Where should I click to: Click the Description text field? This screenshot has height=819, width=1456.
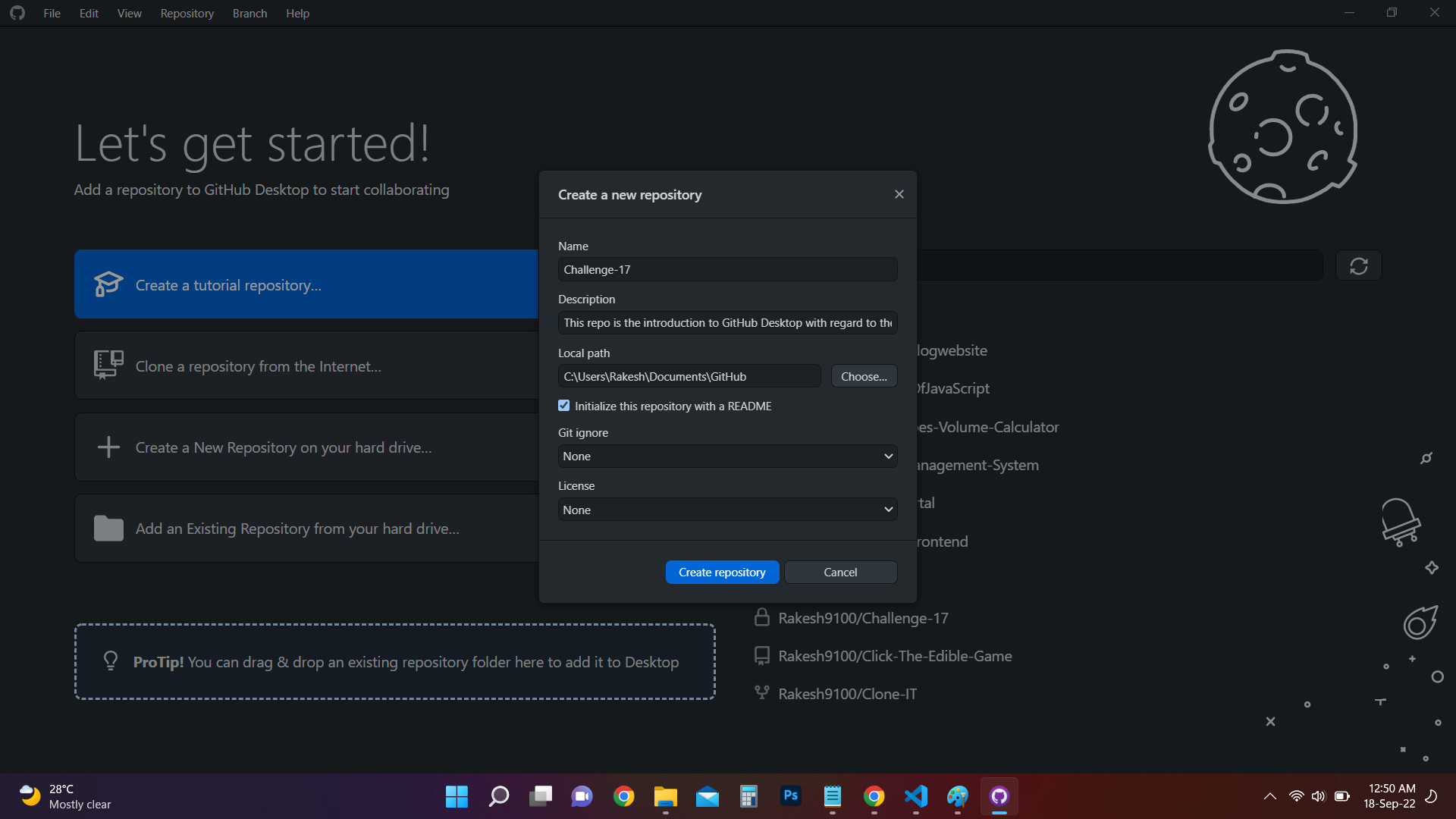click(727, 322)
